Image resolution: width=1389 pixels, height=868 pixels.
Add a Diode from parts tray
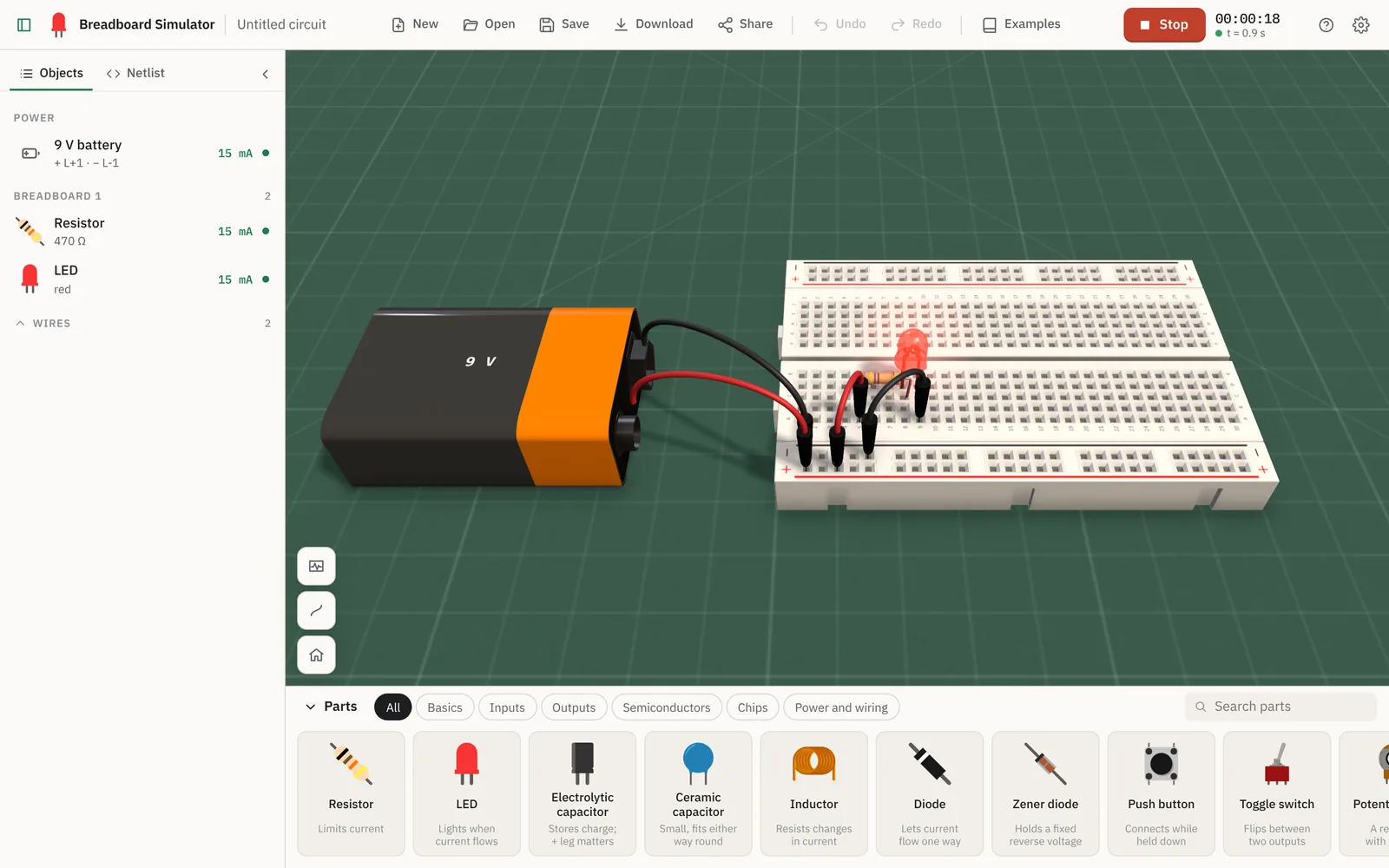929,793
